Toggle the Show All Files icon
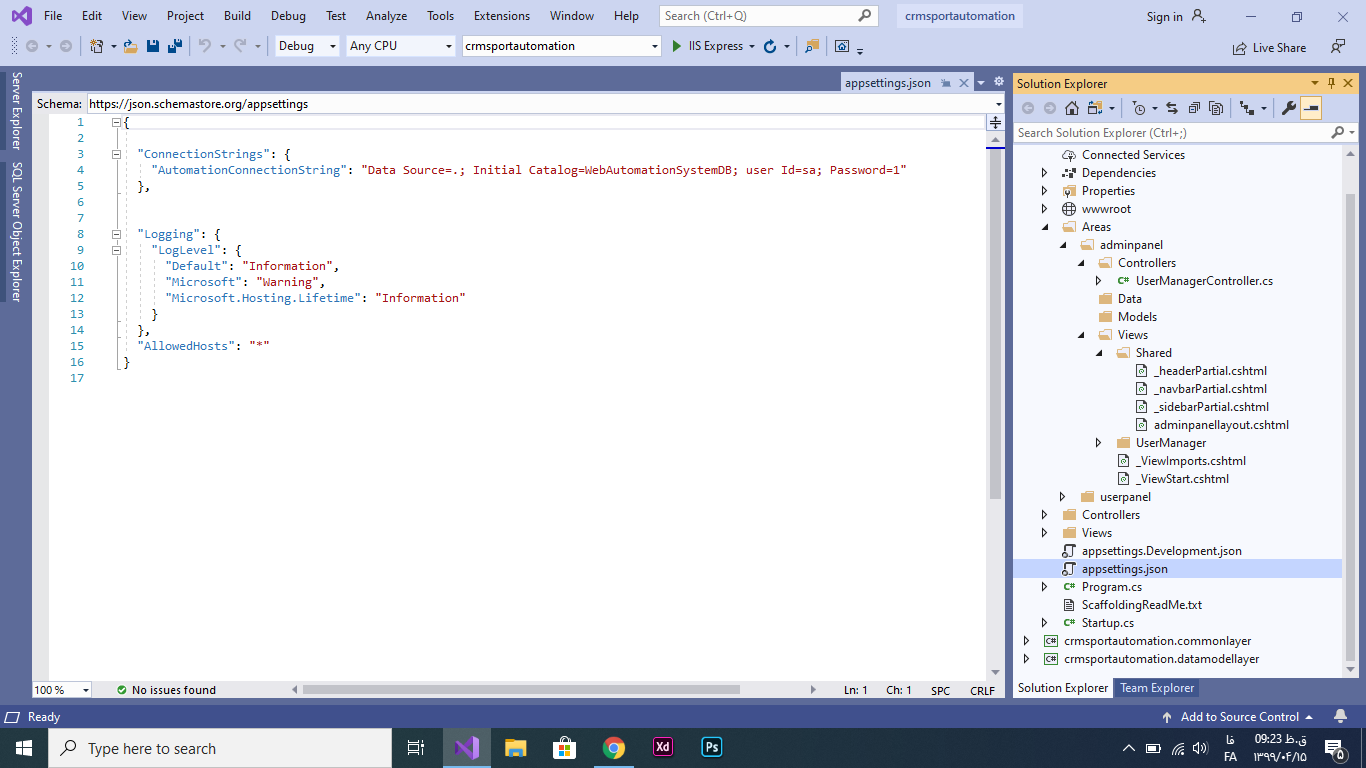The width and height of the screenshot is (1366, 768). 1216,108
